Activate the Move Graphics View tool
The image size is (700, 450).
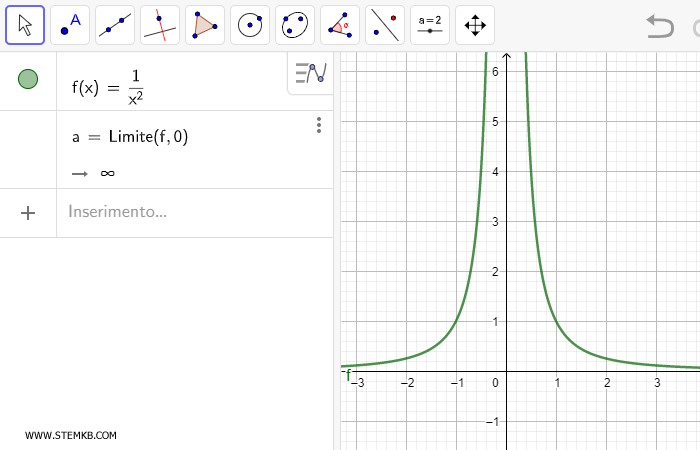pos(475,25)
